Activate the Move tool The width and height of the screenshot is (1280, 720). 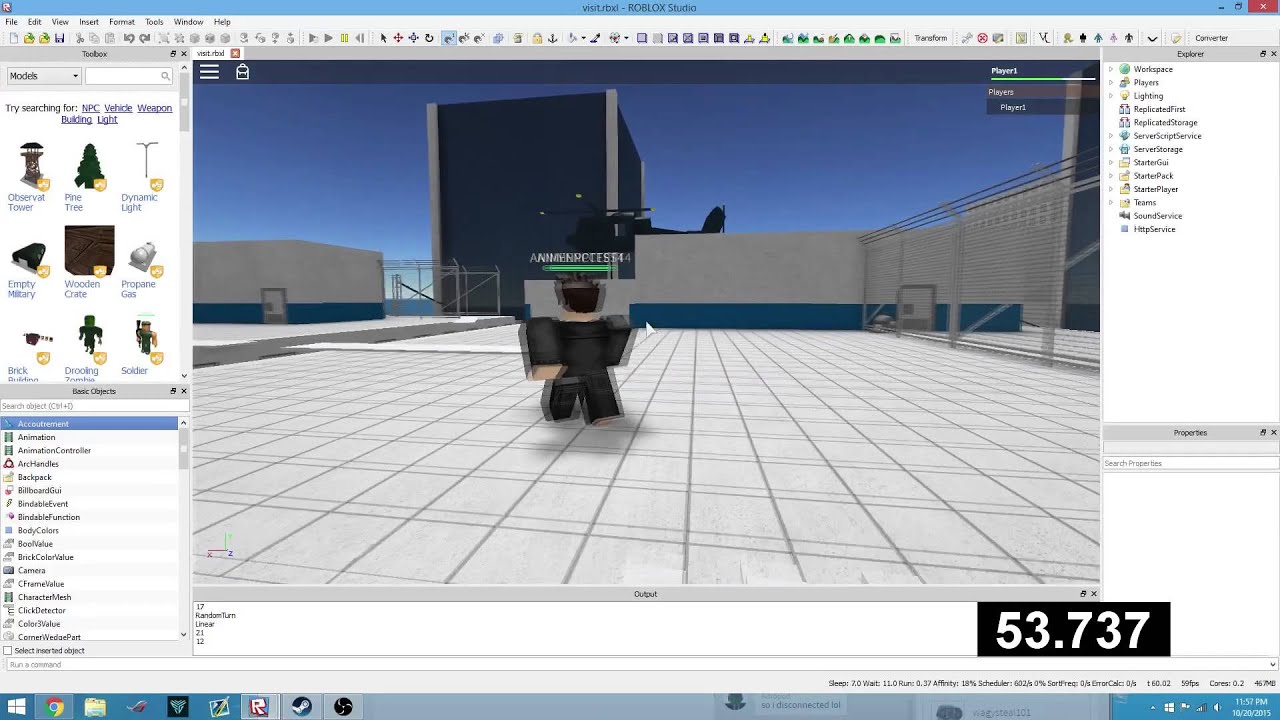coord(398,38)
